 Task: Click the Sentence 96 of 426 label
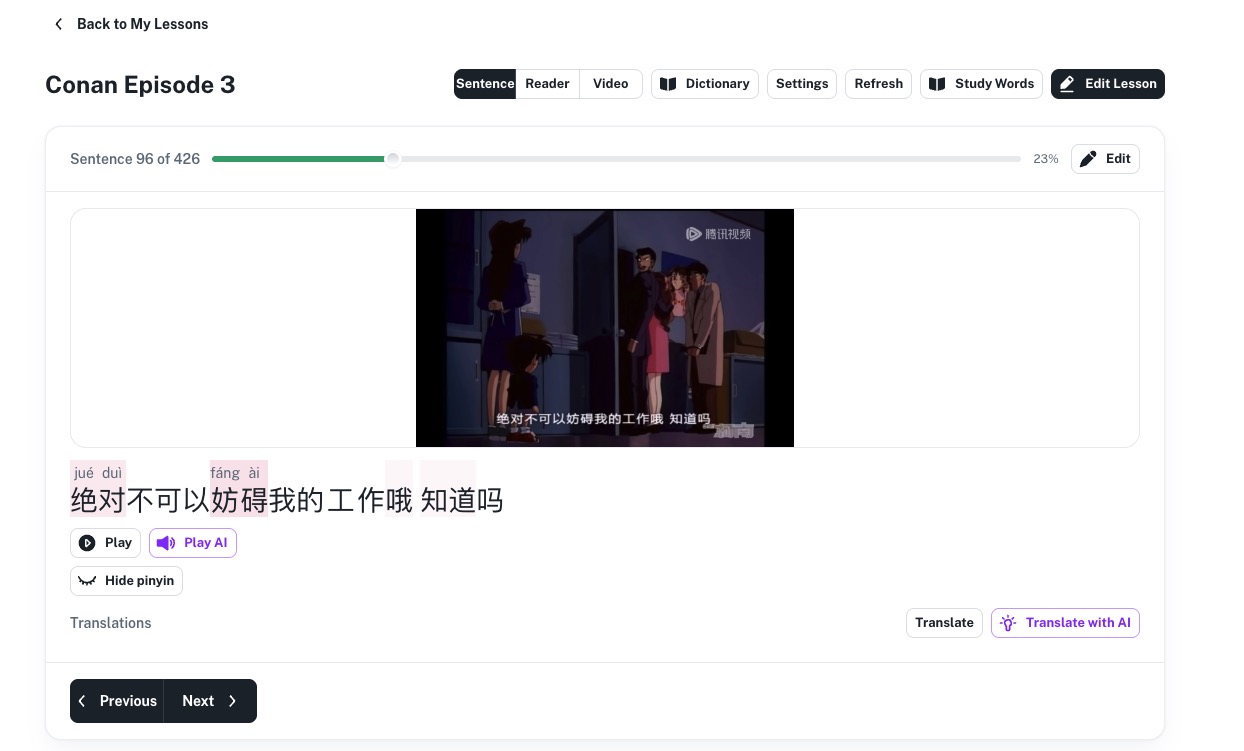click(135, 159)
